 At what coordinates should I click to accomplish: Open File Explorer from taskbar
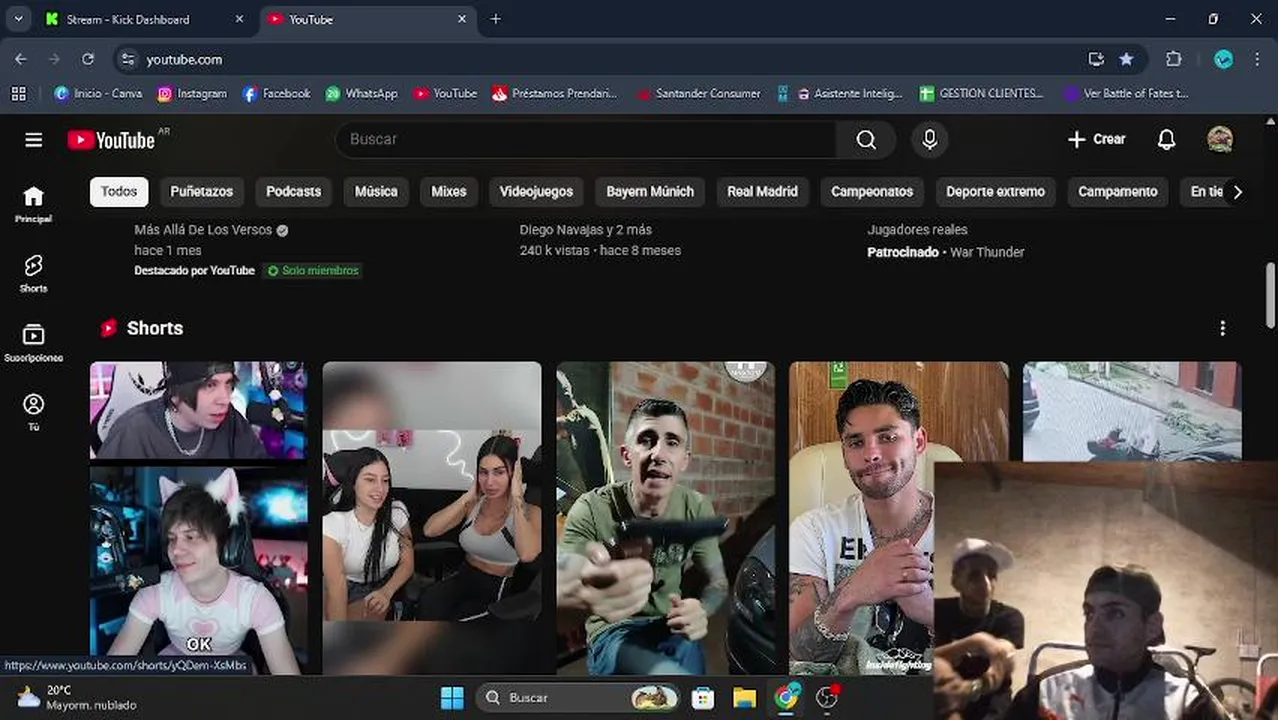tap(744, 697)
